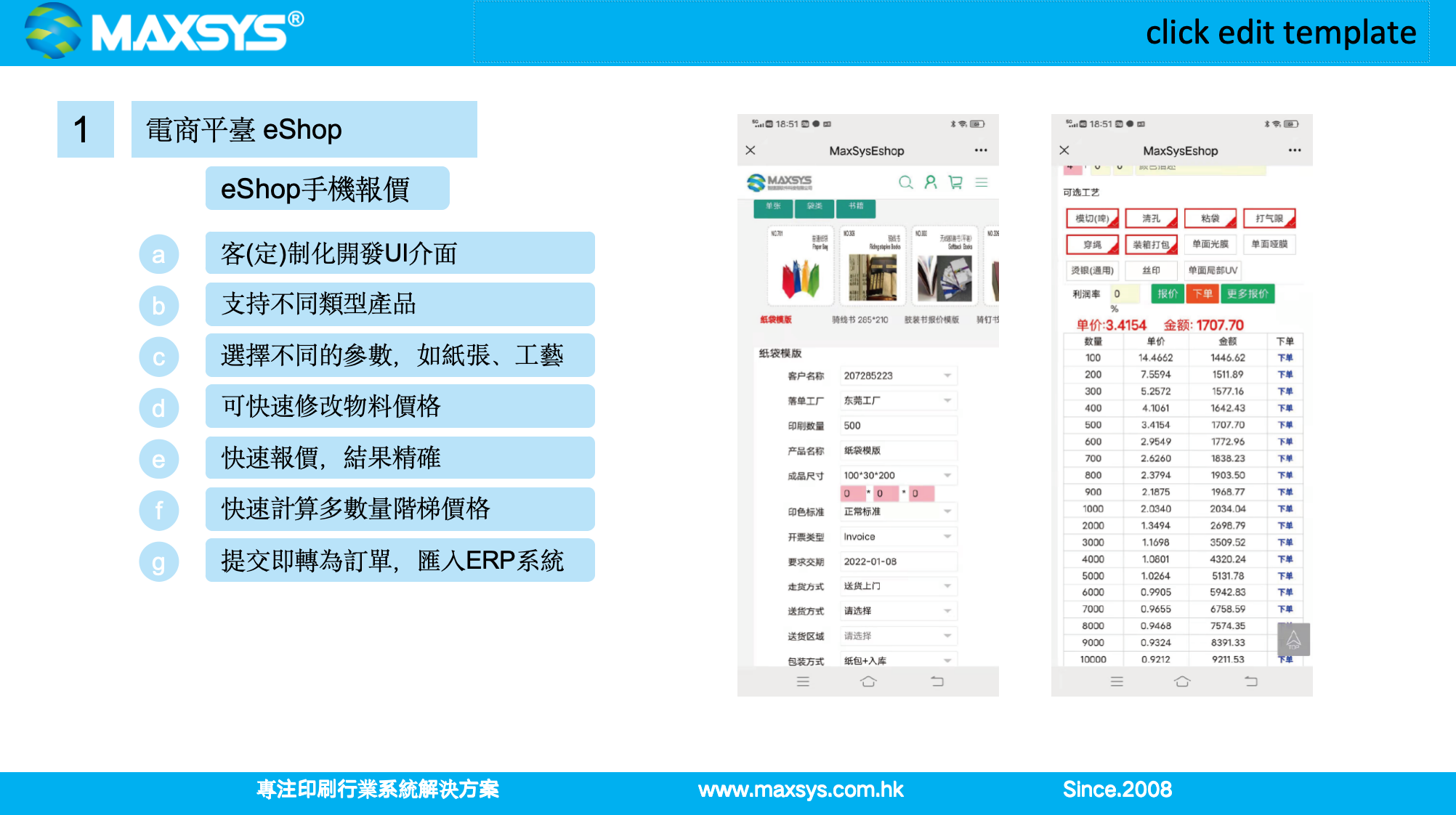
Task: Open the three-dot menu on price table phone page
Action: pyautogui.click(x=1295, y=150)
